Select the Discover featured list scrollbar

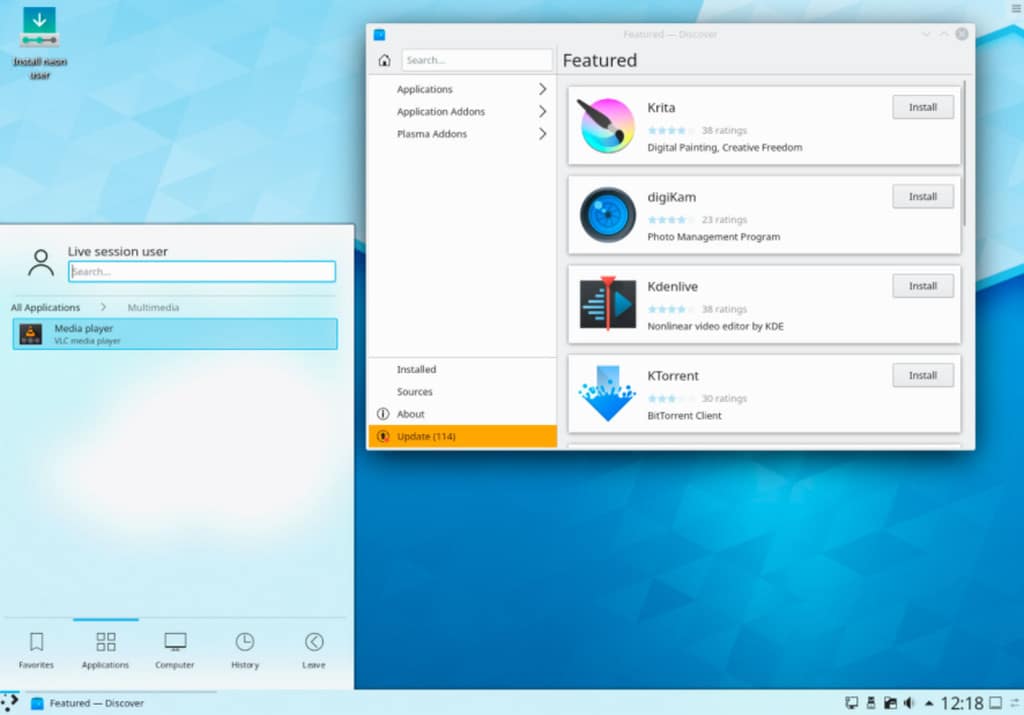click(x=964, y=153)
